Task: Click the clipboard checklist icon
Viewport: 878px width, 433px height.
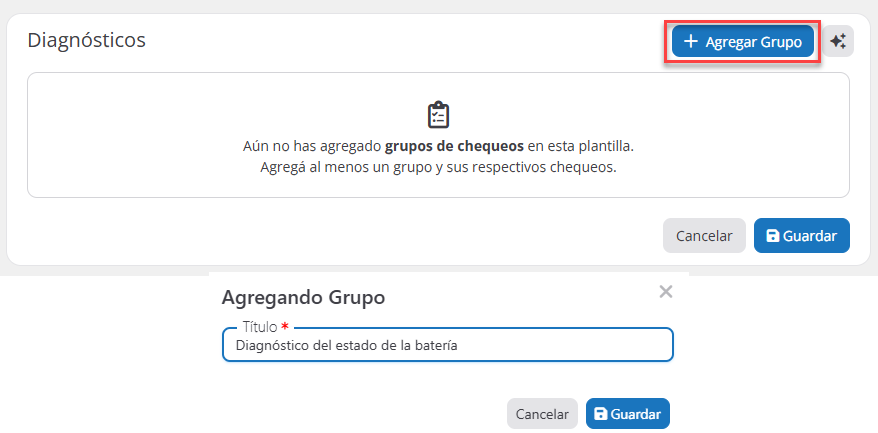Action: pos(438,115)
